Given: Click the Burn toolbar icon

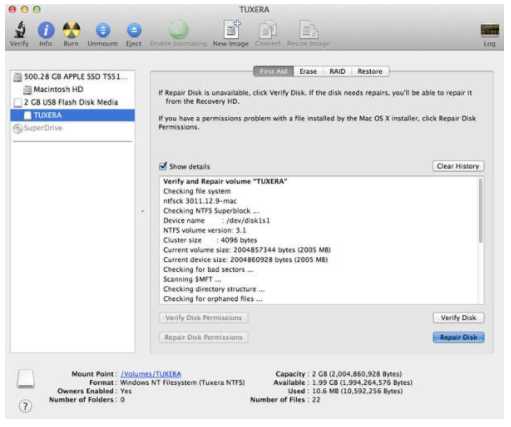Looking at the screenshot, I should coord(71,33).
